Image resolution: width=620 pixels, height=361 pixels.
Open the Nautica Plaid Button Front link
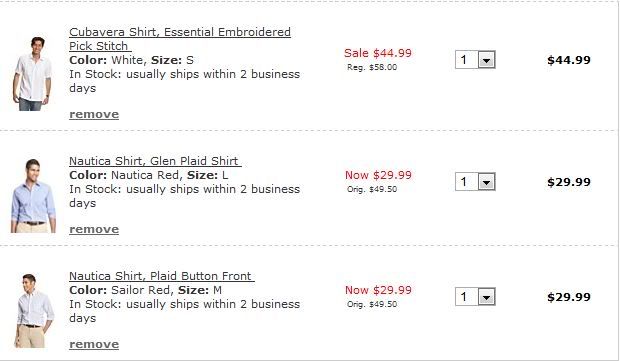coord(162,276)
